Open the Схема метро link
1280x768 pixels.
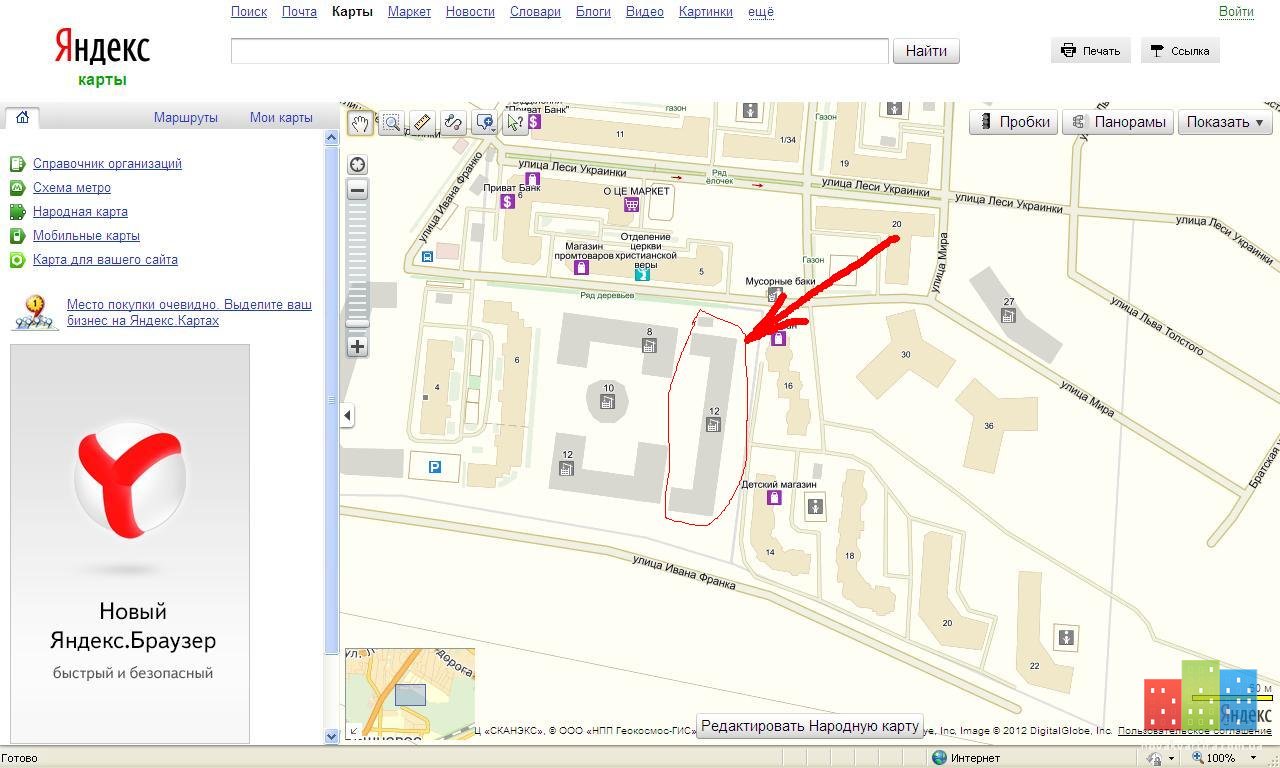pyautogui.click(x=72, y=187)
